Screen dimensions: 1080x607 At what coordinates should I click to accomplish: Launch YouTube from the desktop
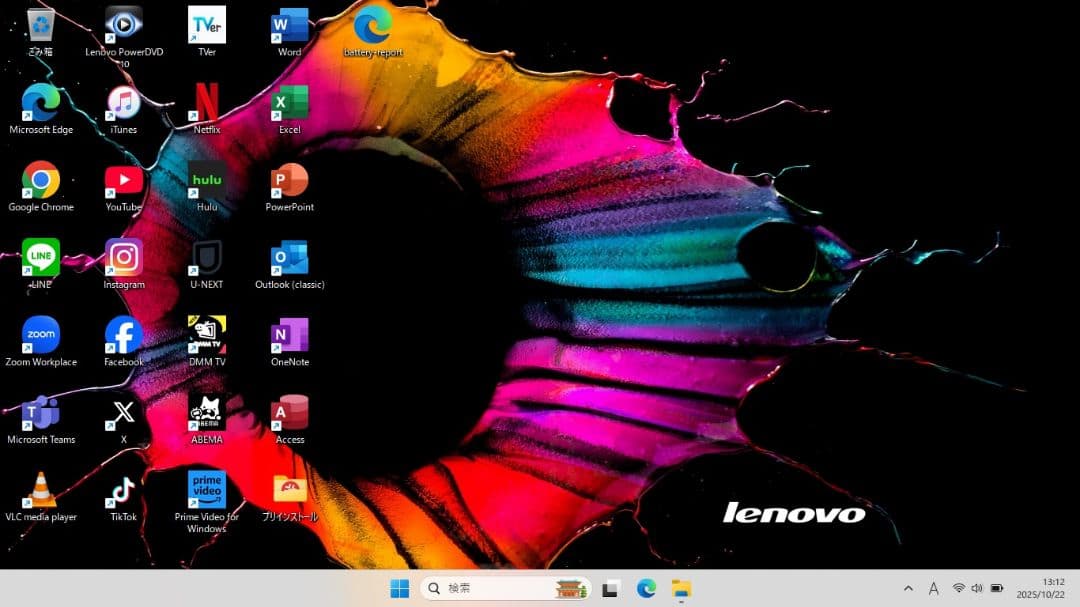(x=122, y=178)
